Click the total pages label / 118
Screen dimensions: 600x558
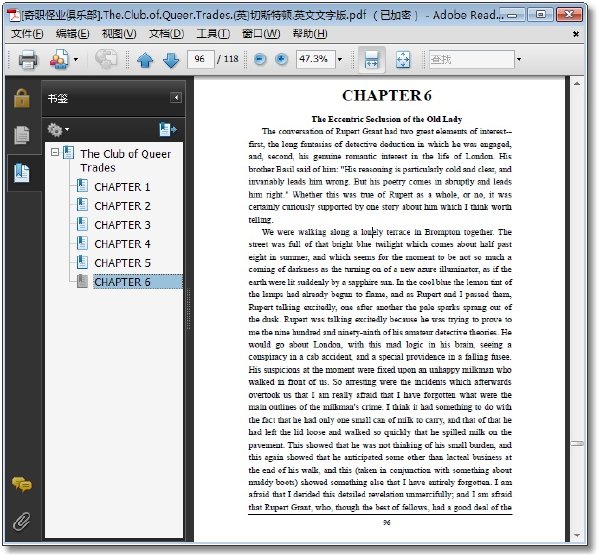pyautogui.click(x=228, y=59)
